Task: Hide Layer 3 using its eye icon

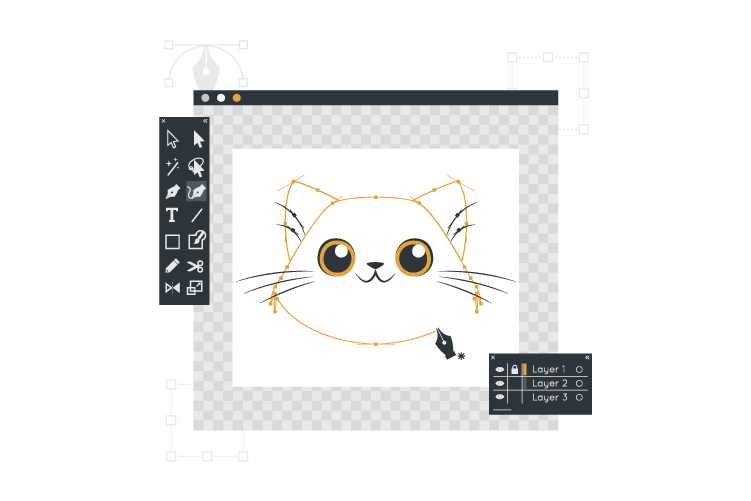Action: 500,397
